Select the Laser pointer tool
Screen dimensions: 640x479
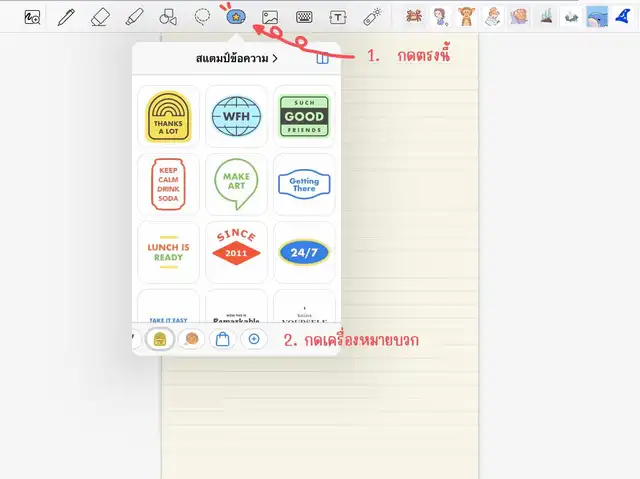[372, 17]
